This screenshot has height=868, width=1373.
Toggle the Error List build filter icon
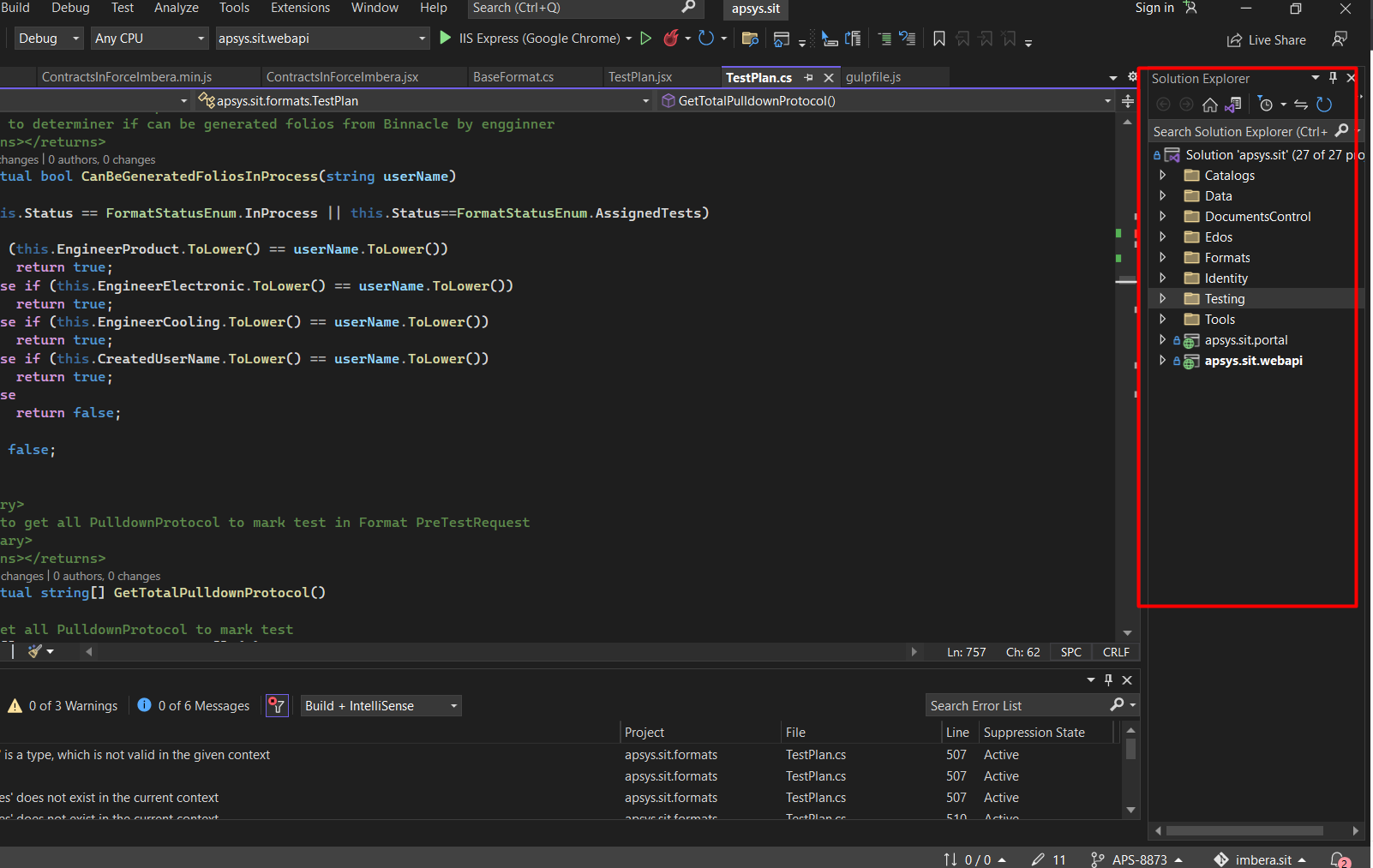[x=277, y=706]
